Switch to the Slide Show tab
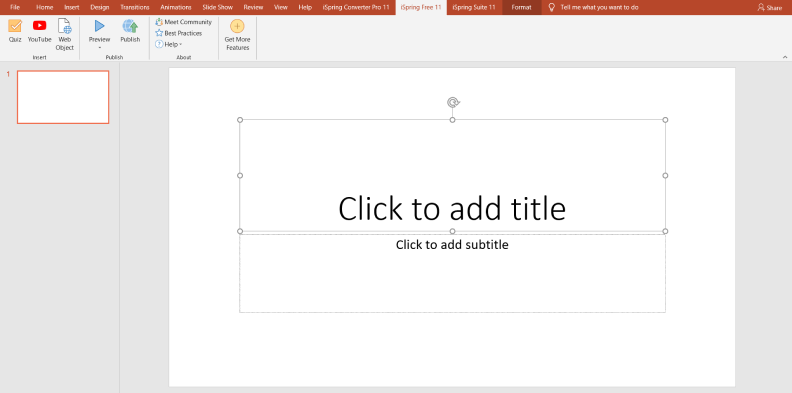This screenshot has height=393, width=792. click(x=217, y=8)
